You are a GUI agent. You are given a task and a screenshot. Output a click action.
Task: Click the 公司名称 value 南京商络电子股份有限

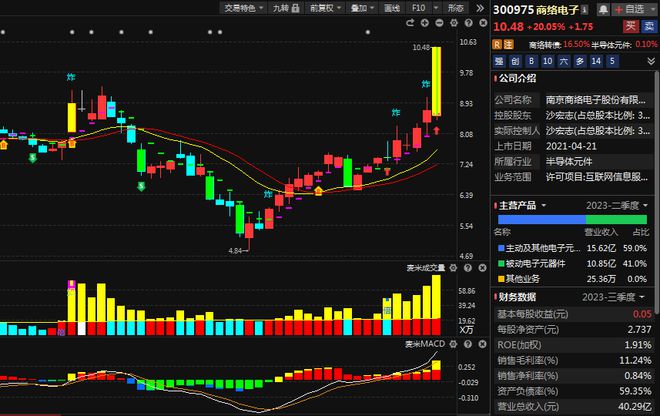[x=595, y=100]
